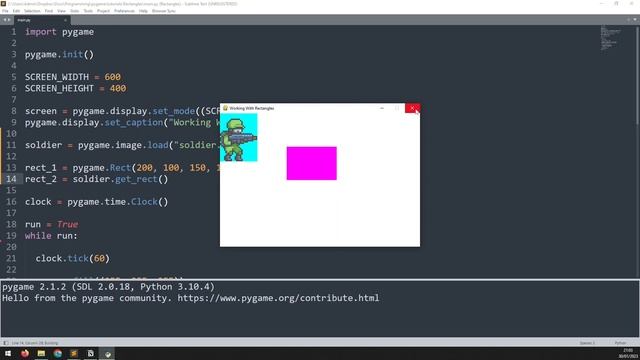Open the File menu in Sublime Text
Image resolution: width=640 pixels, height=360 pixels.
[5, 11]
